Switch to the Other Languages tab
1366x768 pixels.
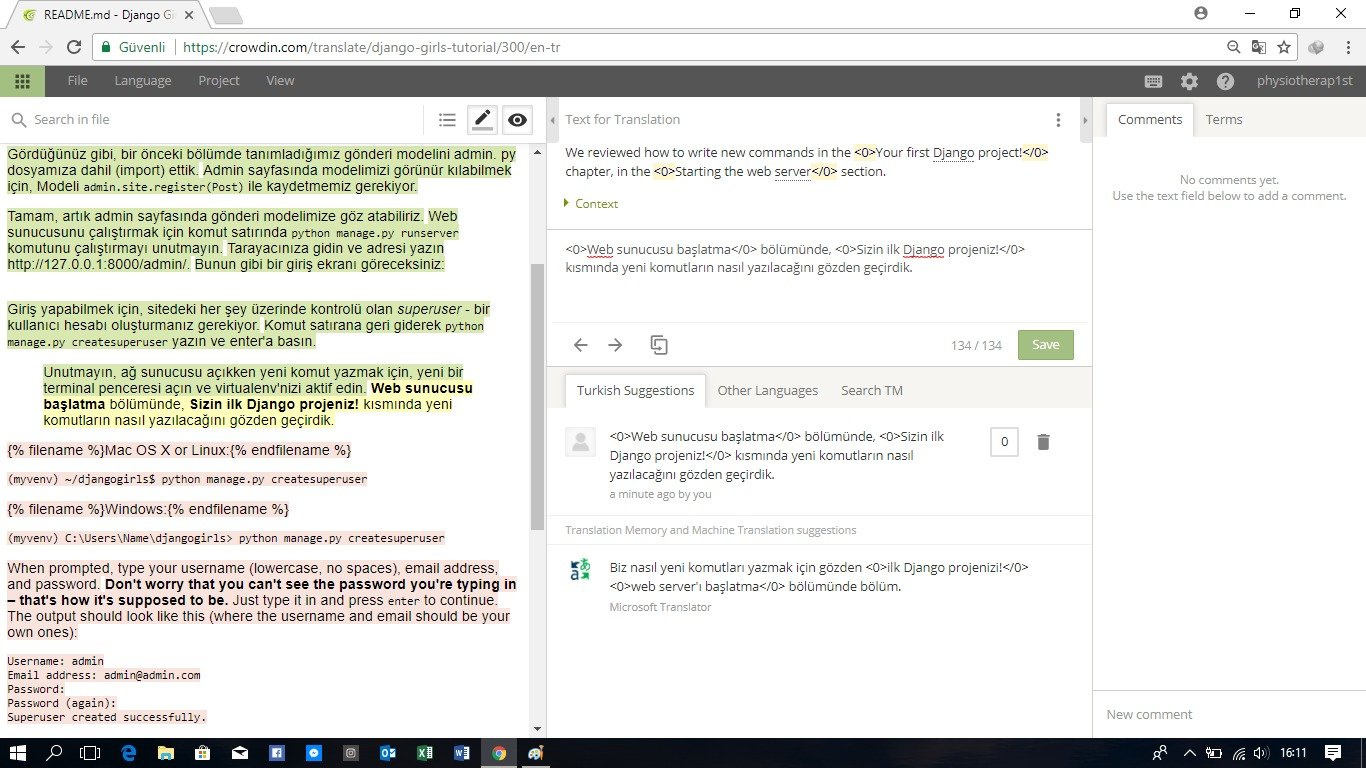pyautogui.click(x=768, y=390)
